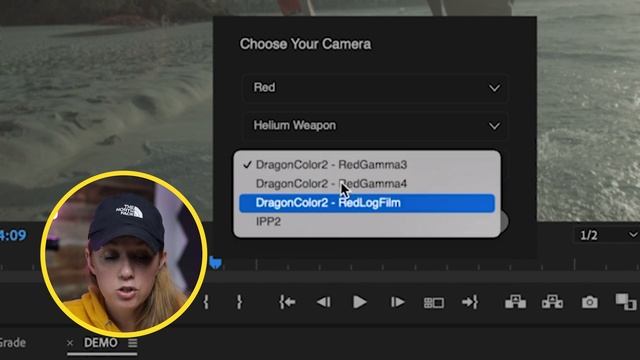This screenshot has width=640, height=360.
Task: Open the 1/2 playback resolution dropdown
Action: coord(607,235)
